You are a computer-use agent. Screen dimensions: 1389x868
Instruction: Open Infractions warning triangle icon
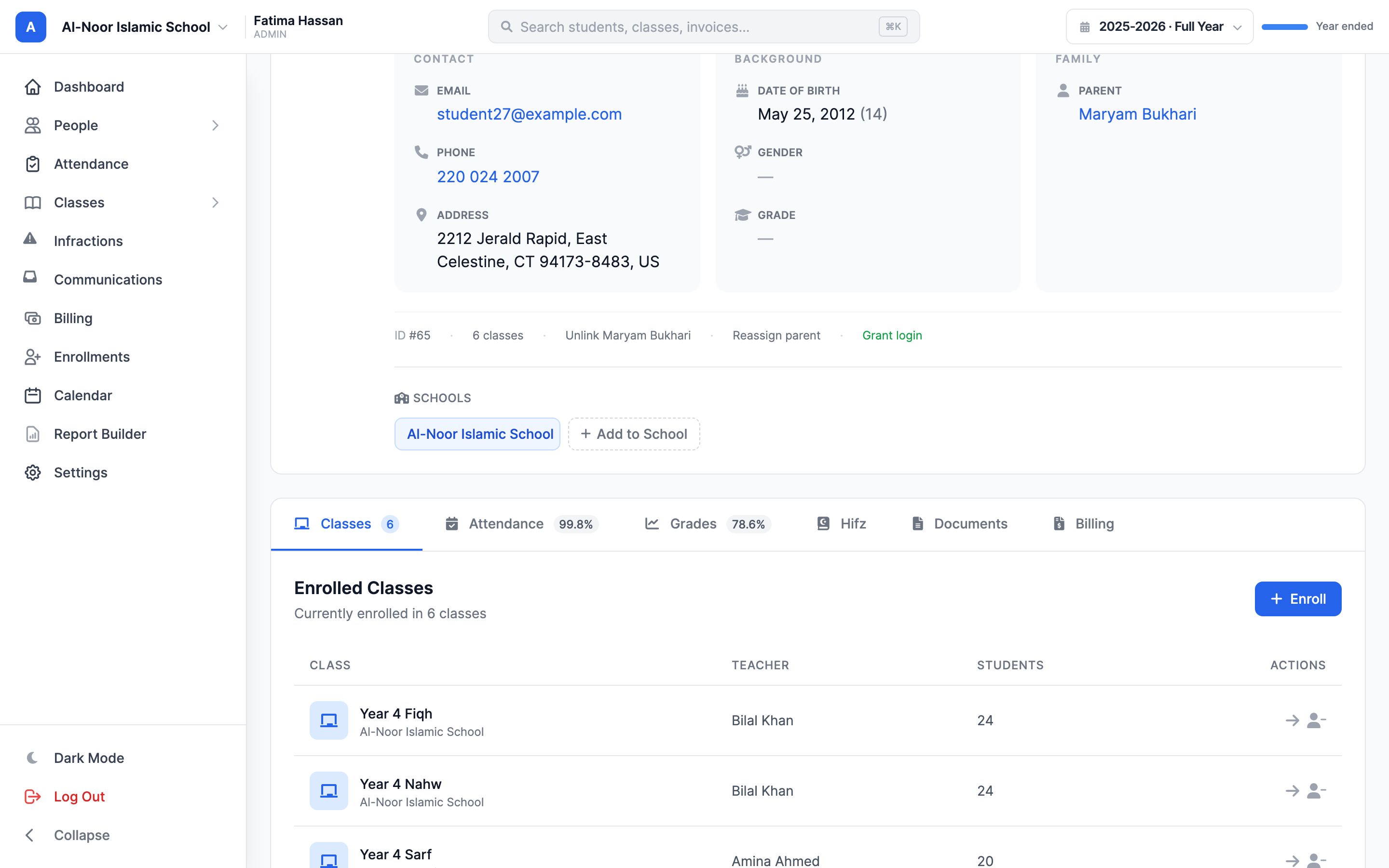pyautogui.click(x=30, y=239)
